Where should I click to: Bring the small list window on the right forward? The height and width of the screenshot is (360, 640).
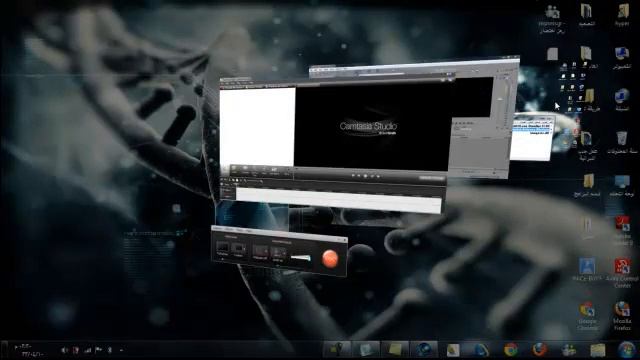pyautogui.click(x=532, y=139)
